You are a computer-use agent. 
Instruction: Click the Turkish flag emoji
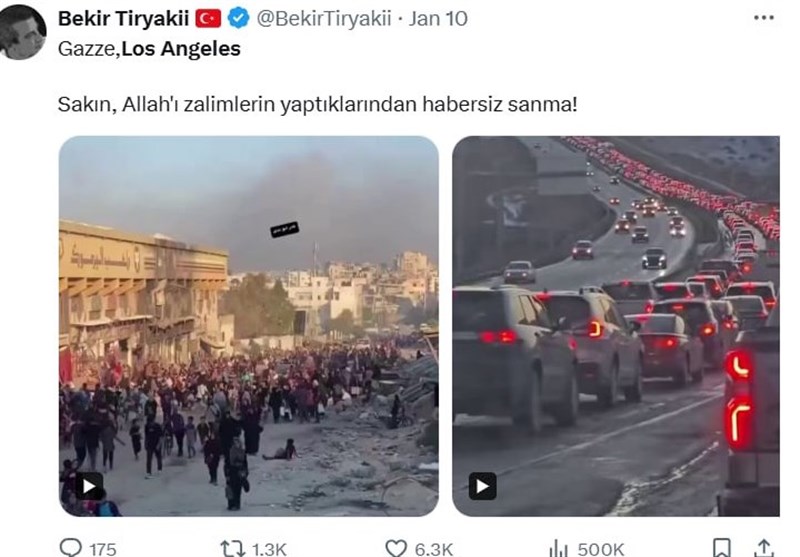tap(208, 19)
